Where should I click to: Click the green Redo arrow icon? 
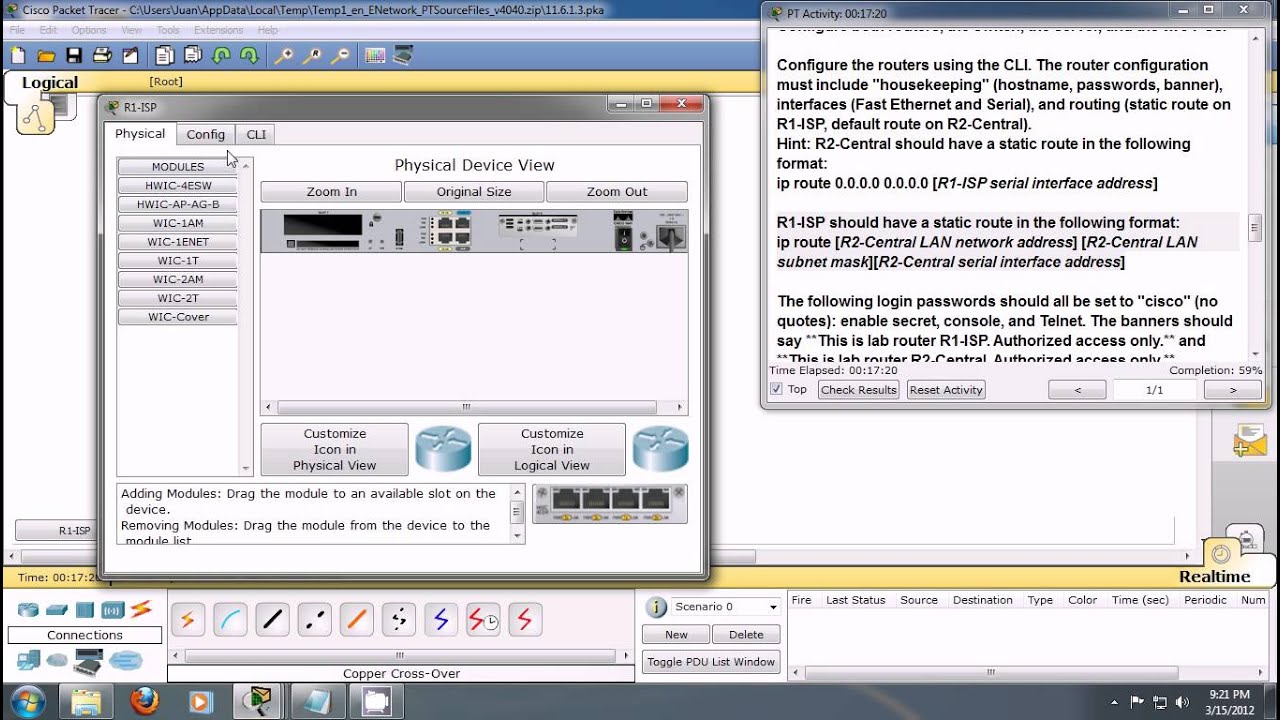(249, 56)
